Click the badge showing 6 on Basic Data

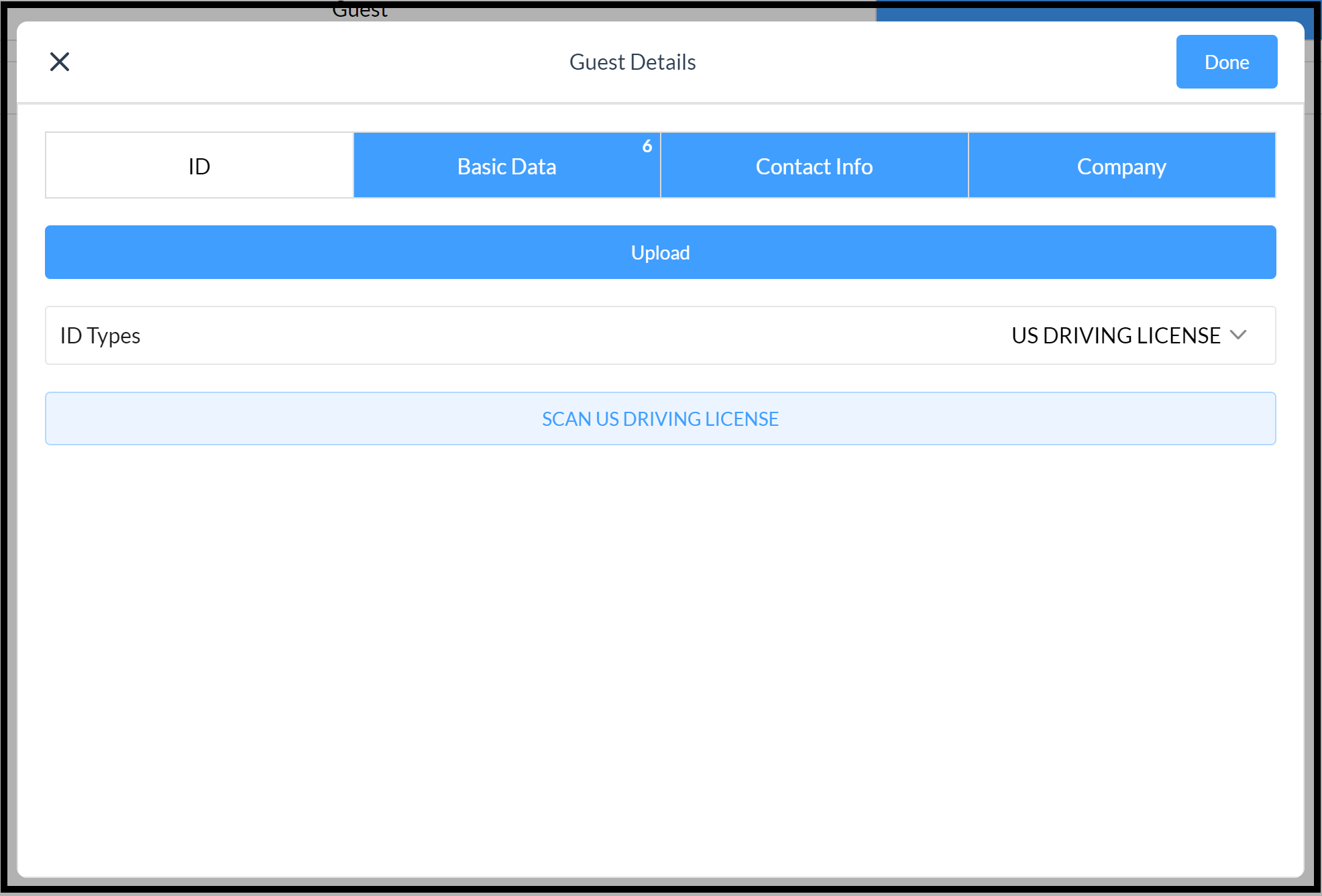click(647, 146)
